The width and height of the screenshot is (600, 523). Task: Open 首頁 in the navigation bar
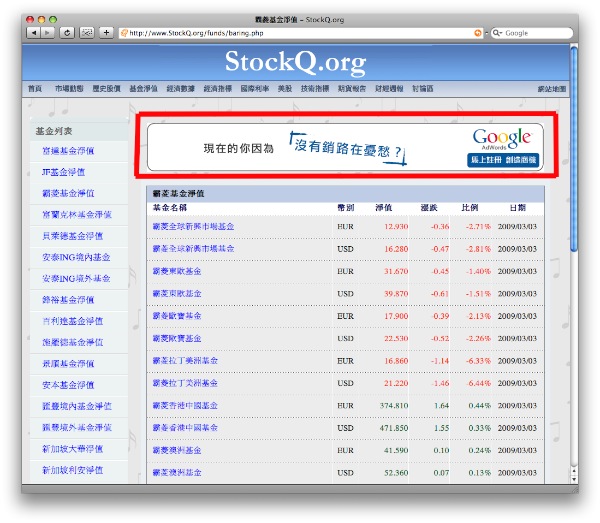click(35, 89)
